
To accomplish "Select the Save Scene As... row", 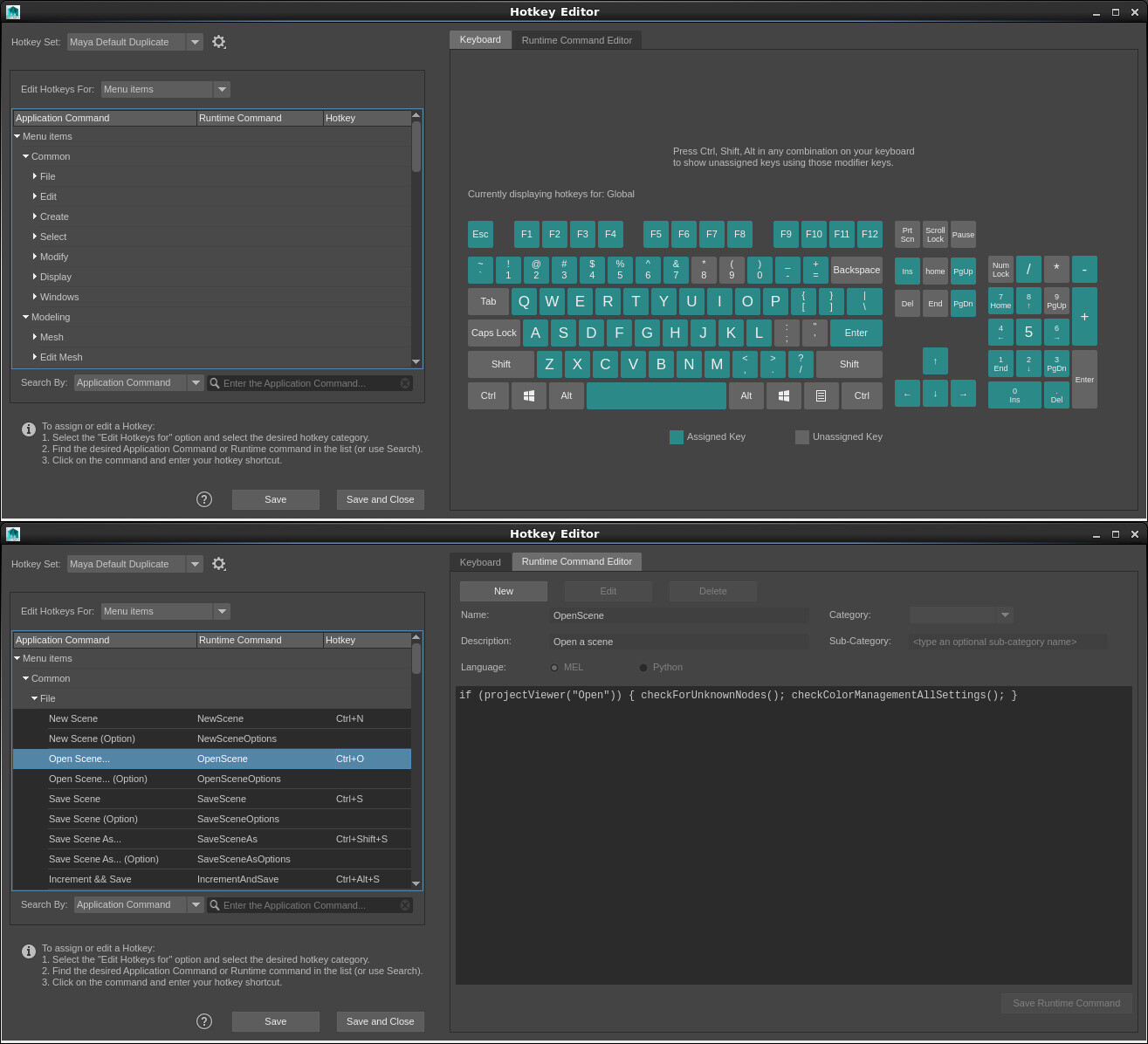I will [x=212, y=839].
